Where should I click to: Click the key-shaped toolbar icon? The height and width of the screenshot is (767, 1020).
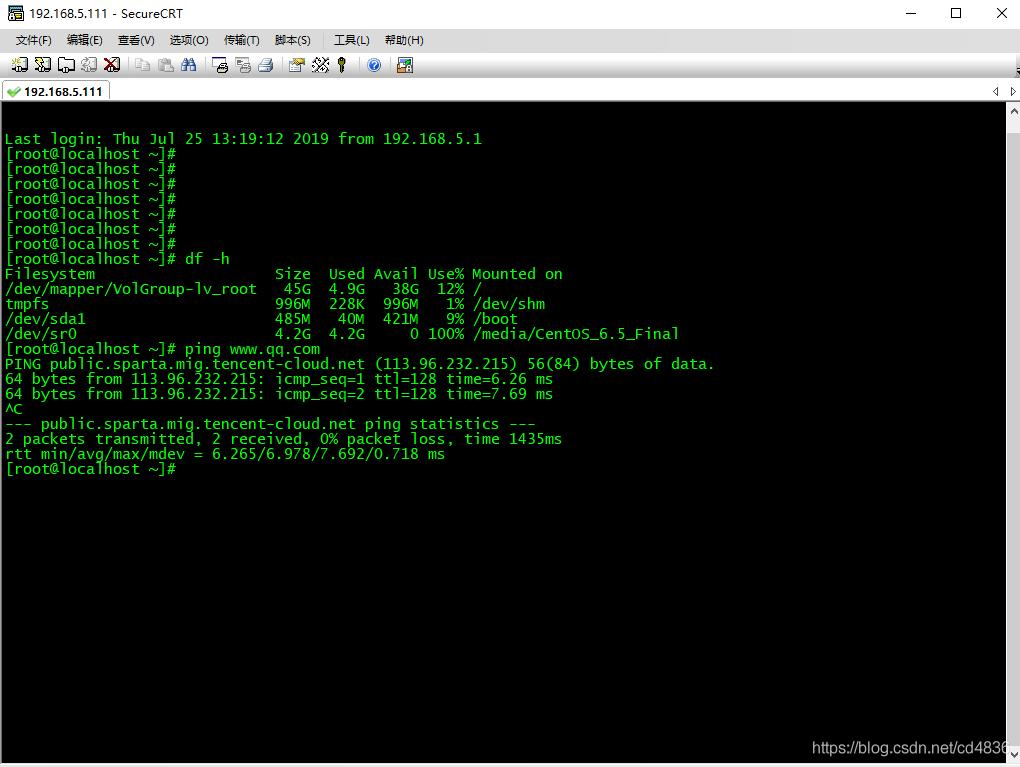click(341, 65)
